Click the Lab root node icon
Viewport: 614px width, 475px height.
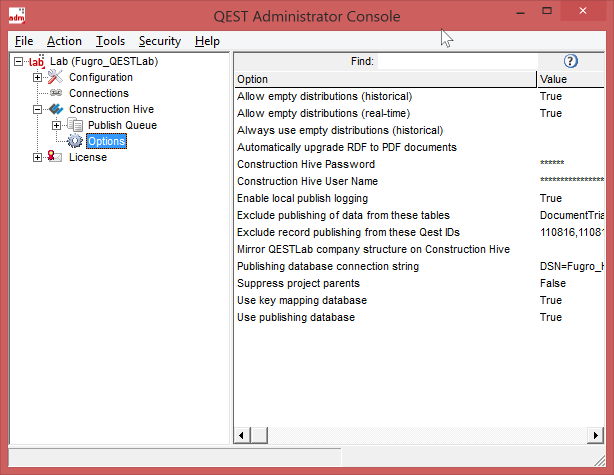pos(37,62)
